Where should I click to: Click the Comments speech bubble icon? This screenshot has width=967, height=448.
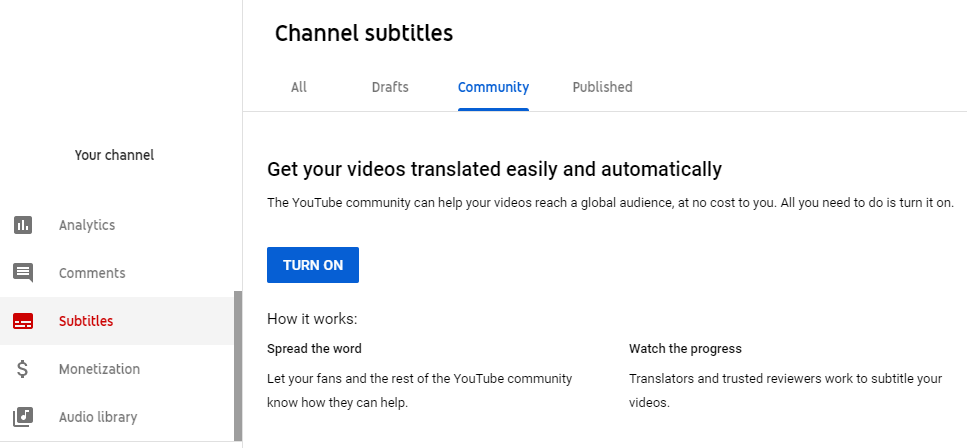tap(23, 273)
